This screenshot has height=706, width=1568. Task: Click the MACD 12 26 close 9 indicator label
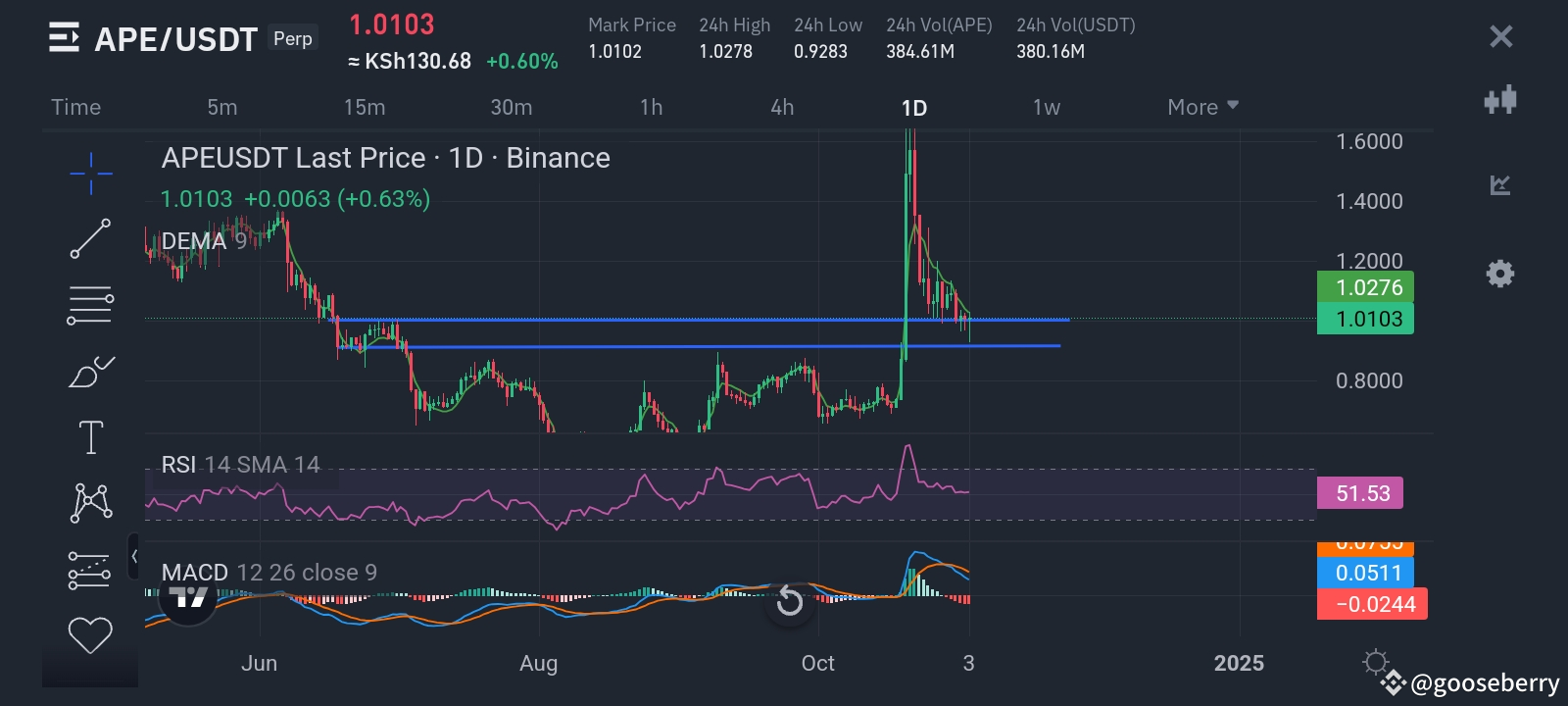tap(269, 573)
